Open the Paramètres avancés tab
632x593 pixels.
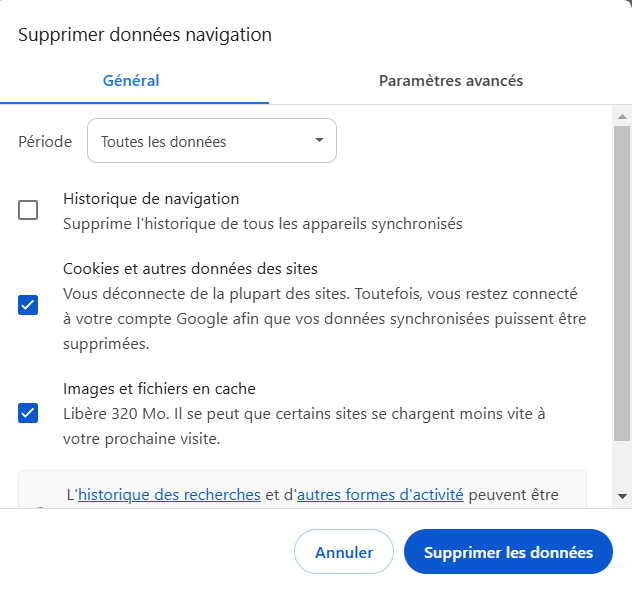pos(450,81)
